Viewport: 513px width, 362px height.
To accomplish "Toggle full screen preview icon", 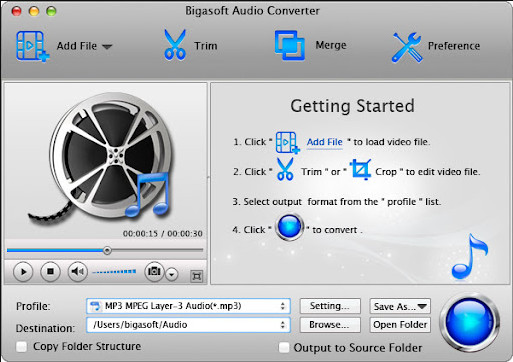I will [196, 276].
